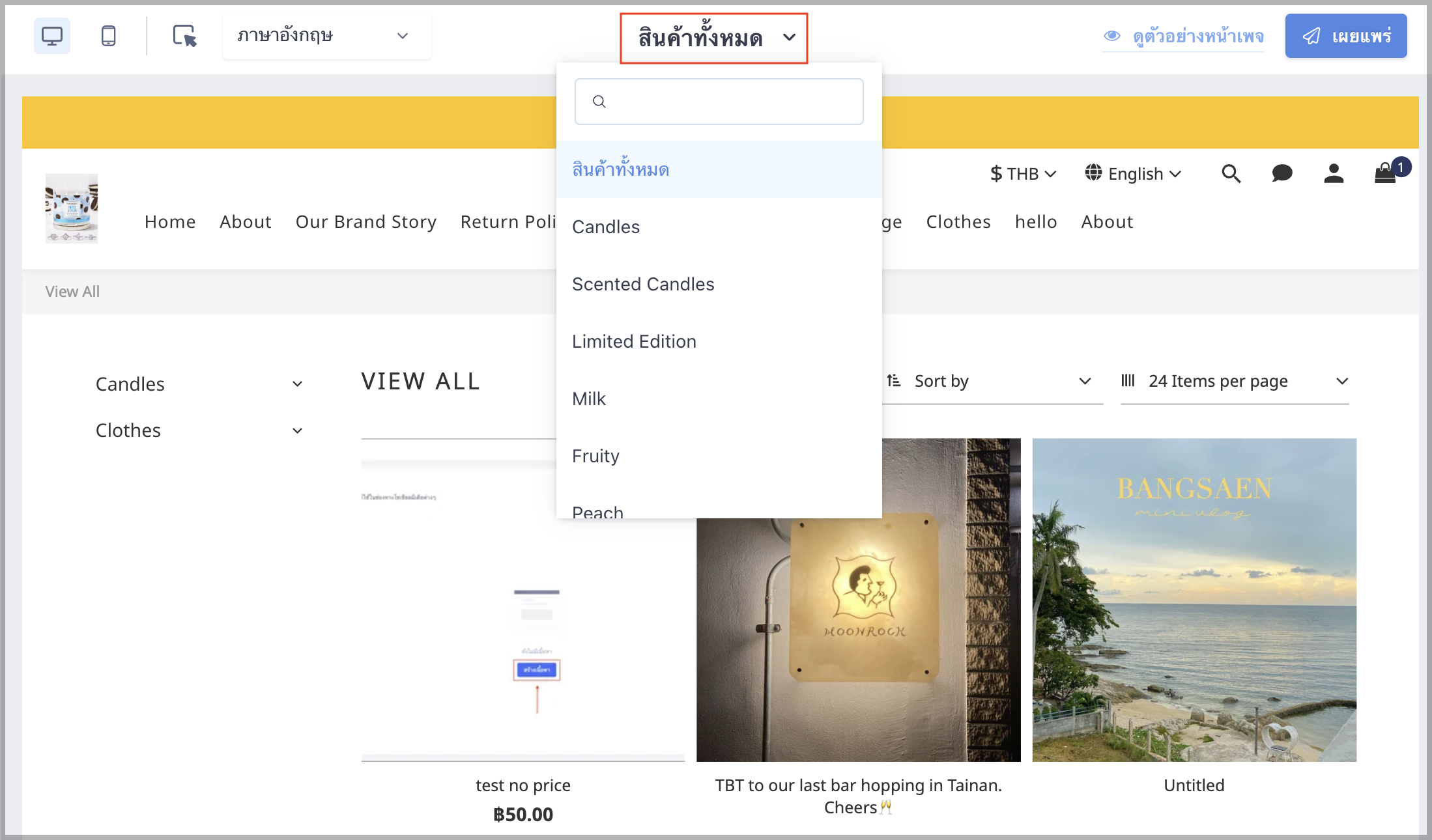Open the user account icon
This screenshot has width=1432, height=840.
pyautogui.click(x=1334, y=174)
